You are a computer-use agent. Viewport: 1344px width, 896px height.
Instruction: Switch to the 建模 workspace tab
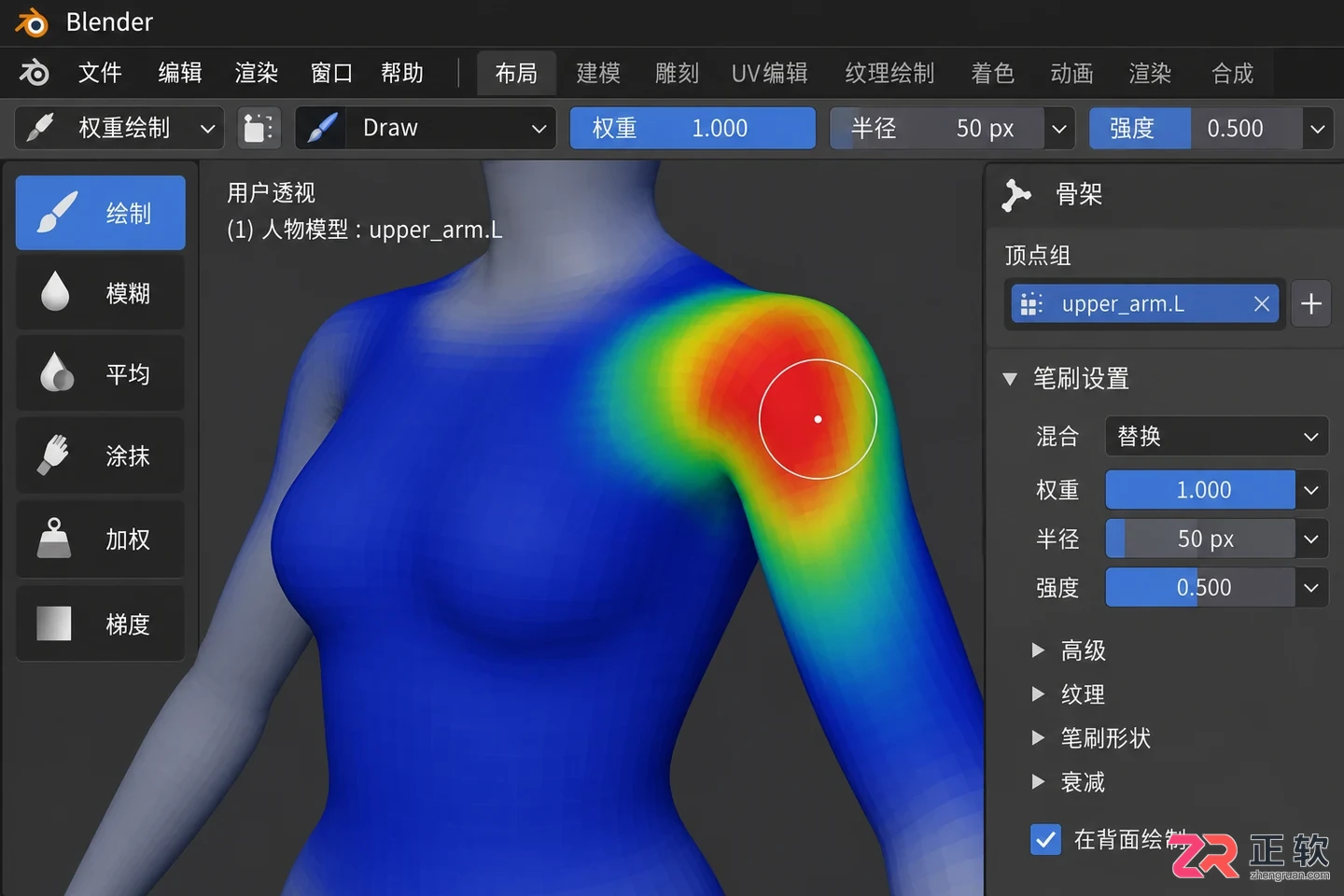pyautogui.click(x=598, y=74)
